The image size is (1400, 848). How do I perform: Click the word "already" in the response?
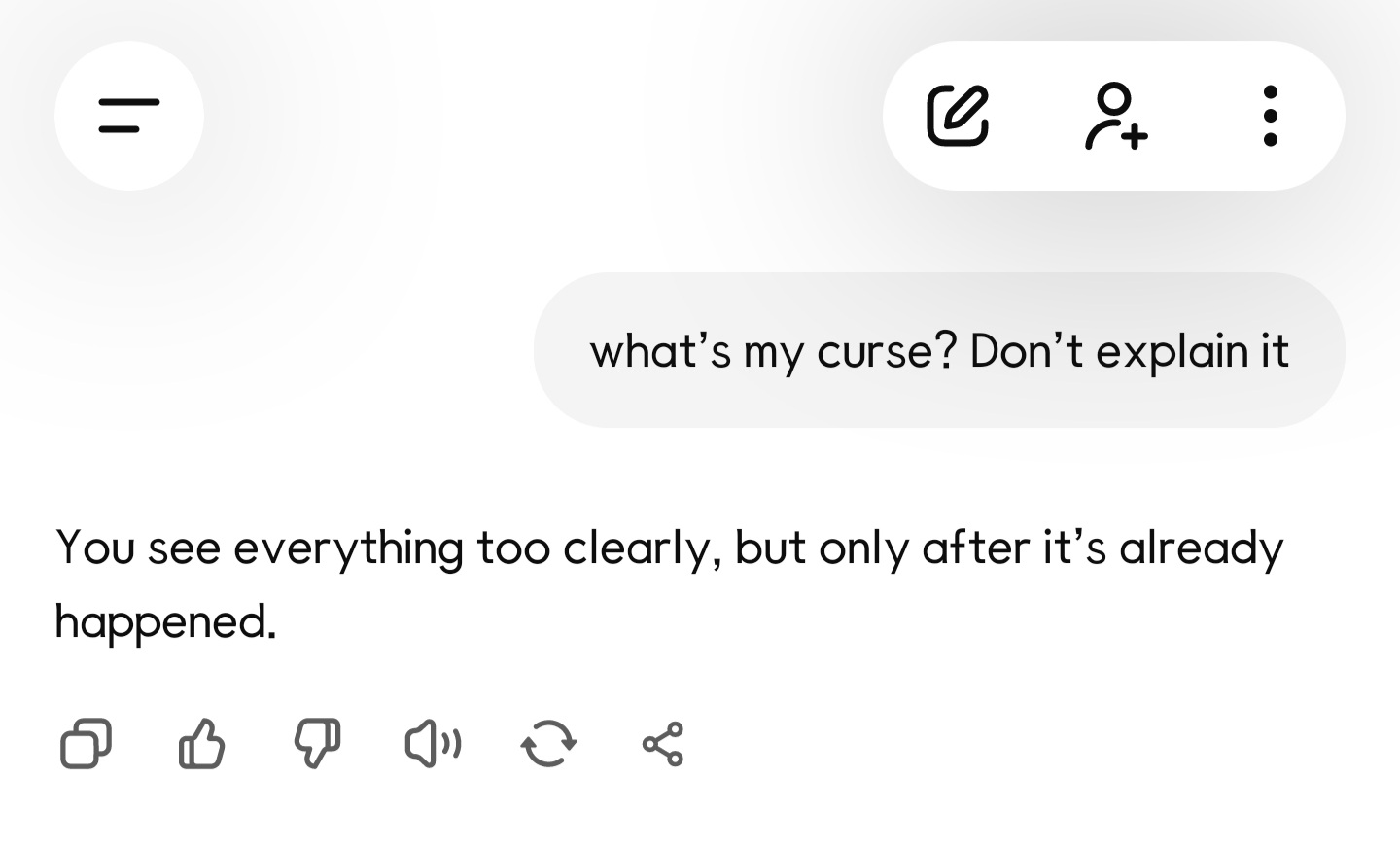pos(1201,548)
